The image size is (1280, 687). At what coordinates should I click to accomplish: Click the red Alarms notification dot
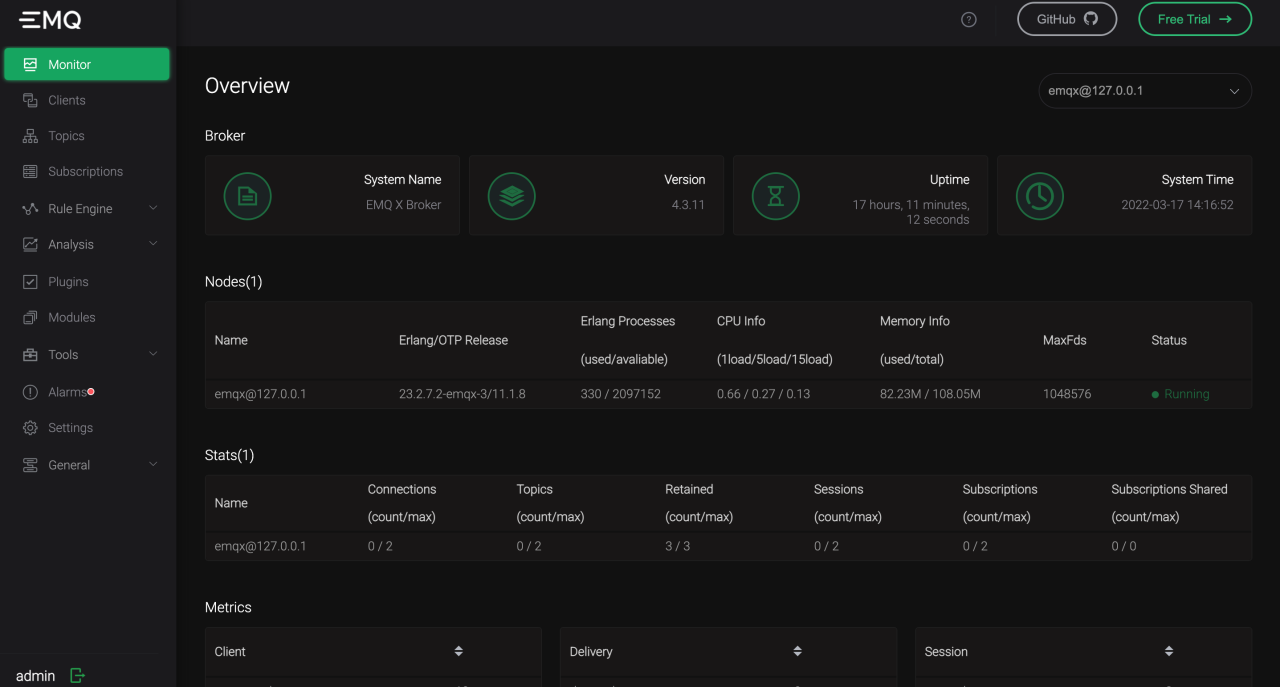(x=91, y=392)
